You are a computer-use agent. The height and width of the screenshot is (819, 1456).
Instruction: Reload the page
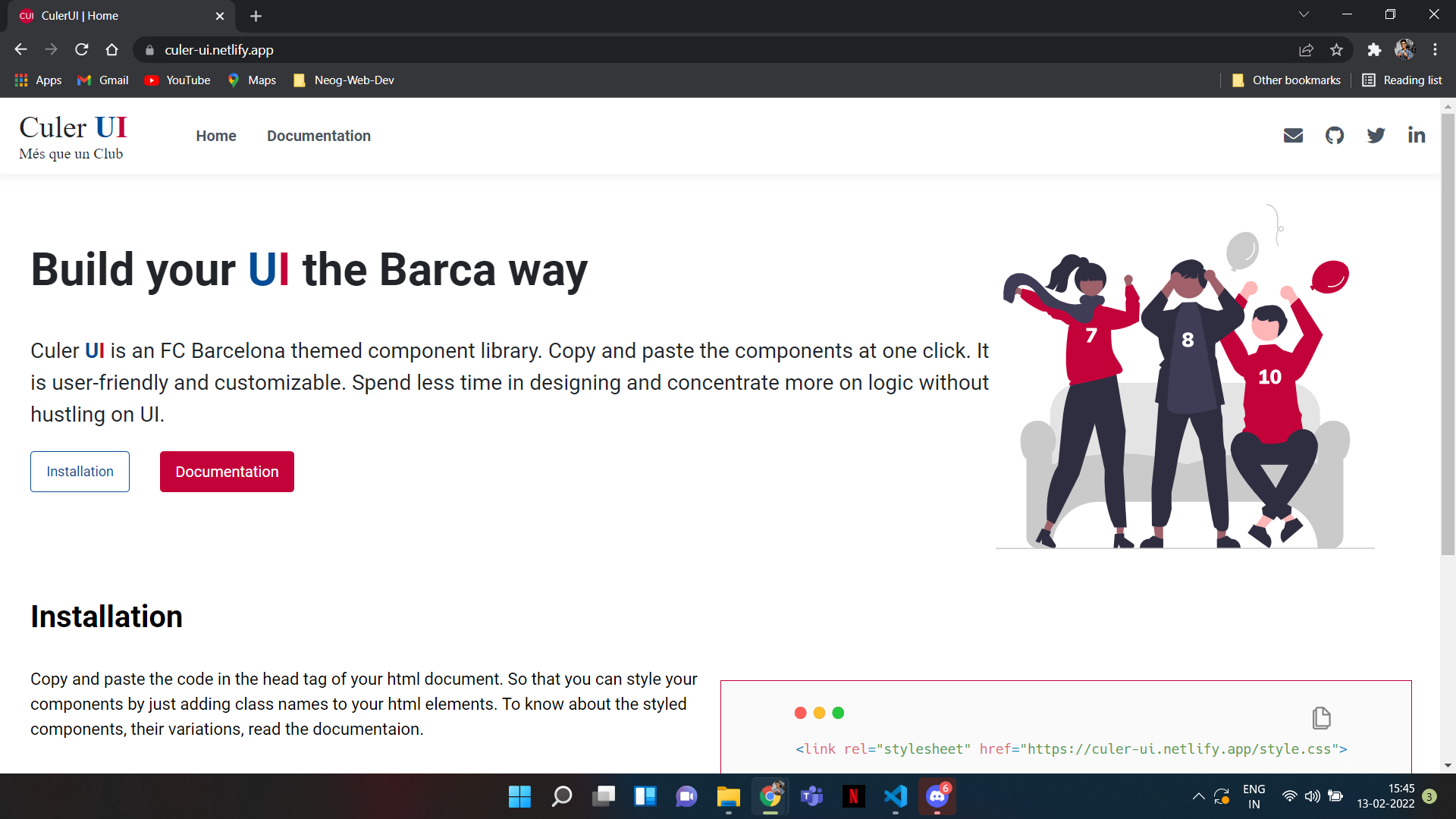click(82, 50)
